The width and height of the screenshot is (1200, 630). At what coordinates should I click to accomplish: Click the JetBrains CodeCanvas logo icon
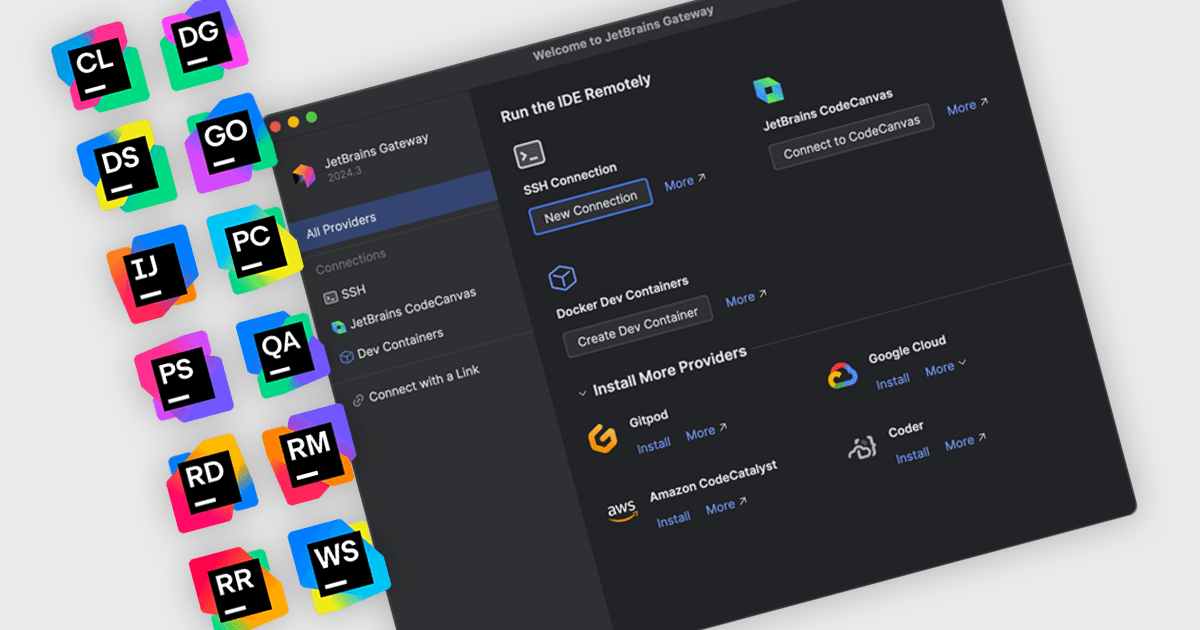point(768,90)
